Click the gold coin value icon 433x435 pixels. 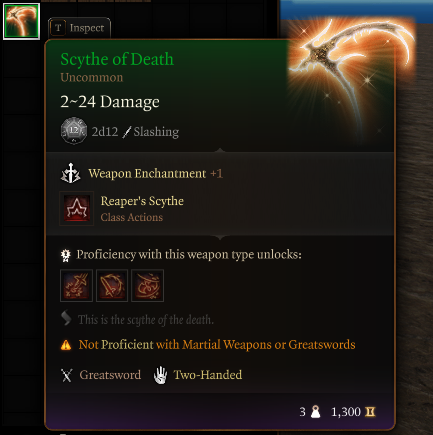tap(370, 412)
